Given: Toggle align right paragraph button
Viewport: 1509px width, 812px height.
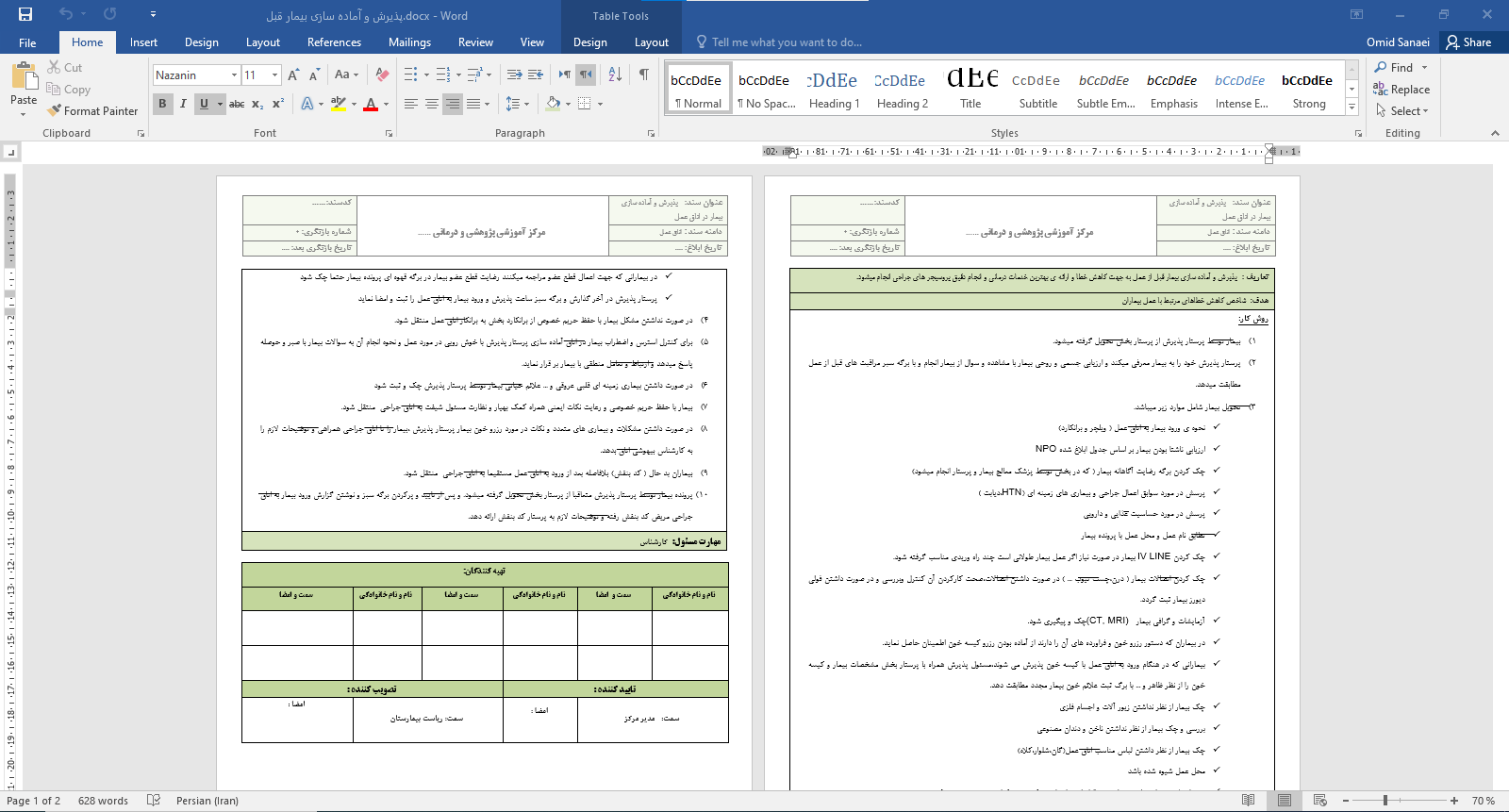Looking at the screenshot, I should click(x=453, y=104).
